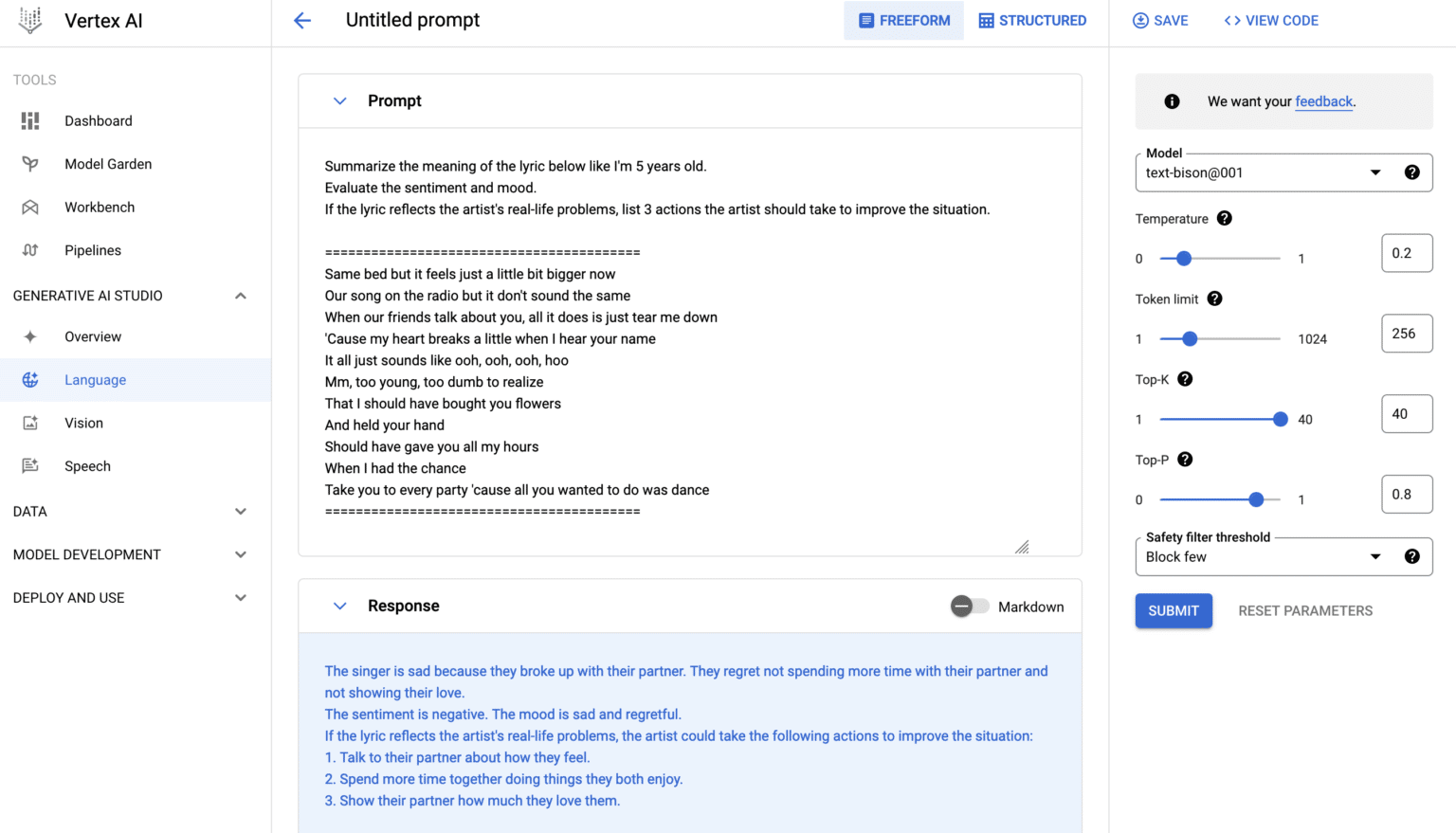Click the Top-P slider handle
This screenshot has width=1456, height=833.
tap(1256, 499)
